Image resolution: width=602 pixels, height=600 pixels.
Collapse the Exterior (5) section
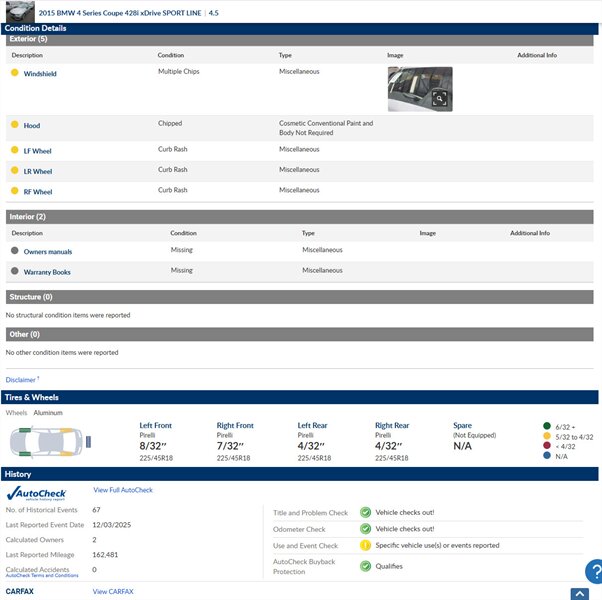tap(300, 39)
